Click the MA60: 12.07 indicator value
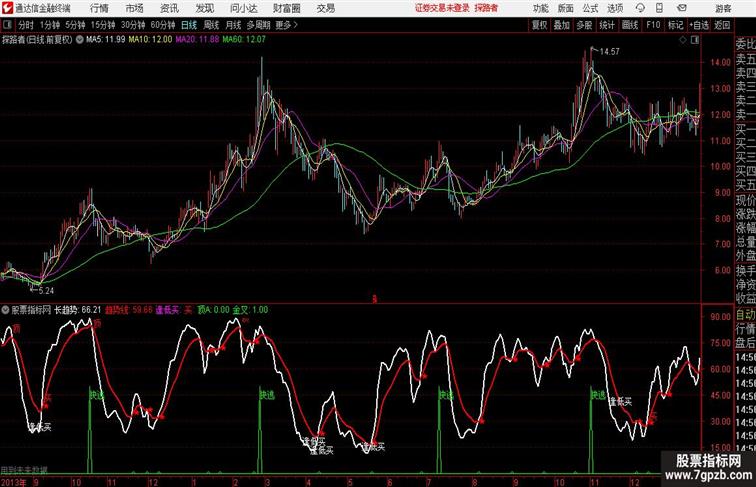Screen dimensions: 756x487 (244, 40)
